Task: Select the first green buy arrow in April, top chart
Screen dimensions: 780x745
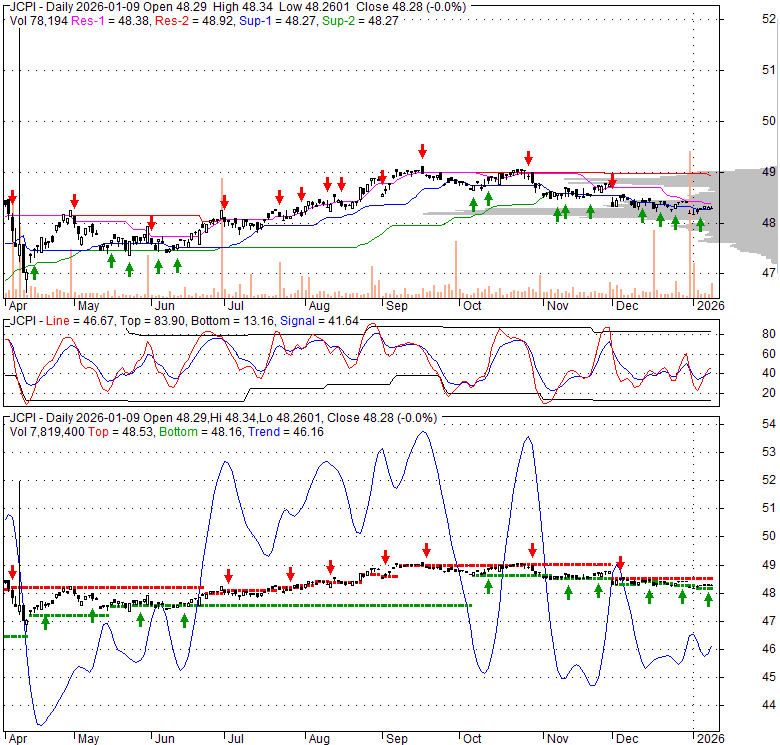Action: pos(34,271)
